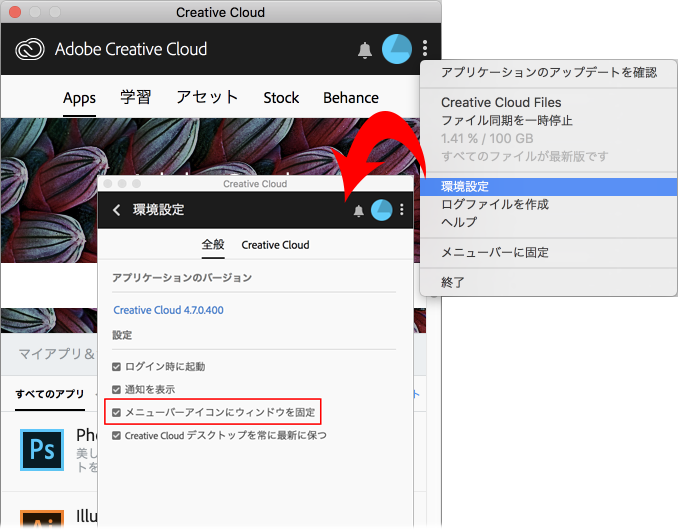
Task: Choose ヘルプ menu item
Action: (549, 222)
